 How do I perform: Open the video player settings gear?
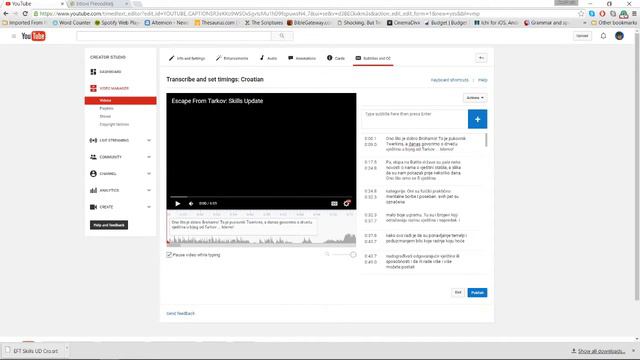347,204
